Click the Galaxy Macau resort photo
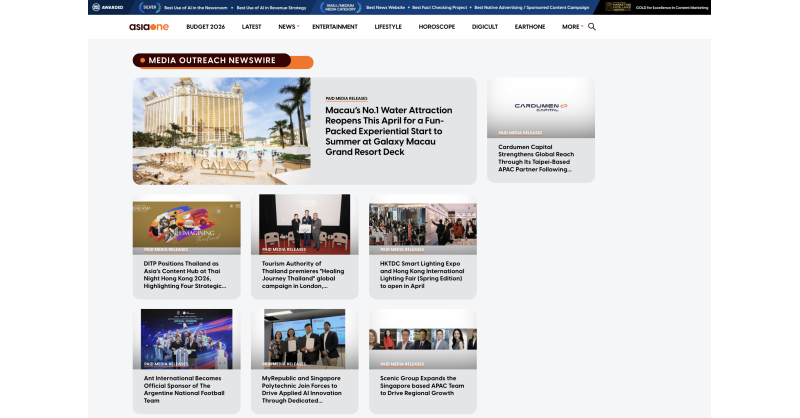This screenshot has width=800, height=418. tap(221, 131)
